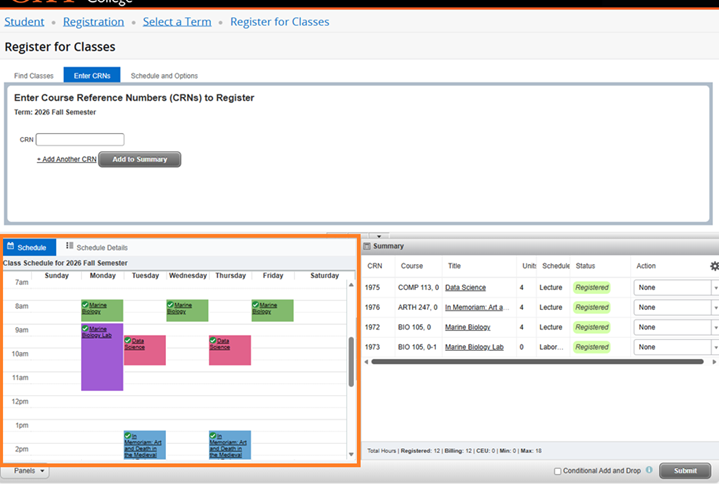Click the Title column header
The width and height of the screenshot is (719, 484).
[454, 266]
